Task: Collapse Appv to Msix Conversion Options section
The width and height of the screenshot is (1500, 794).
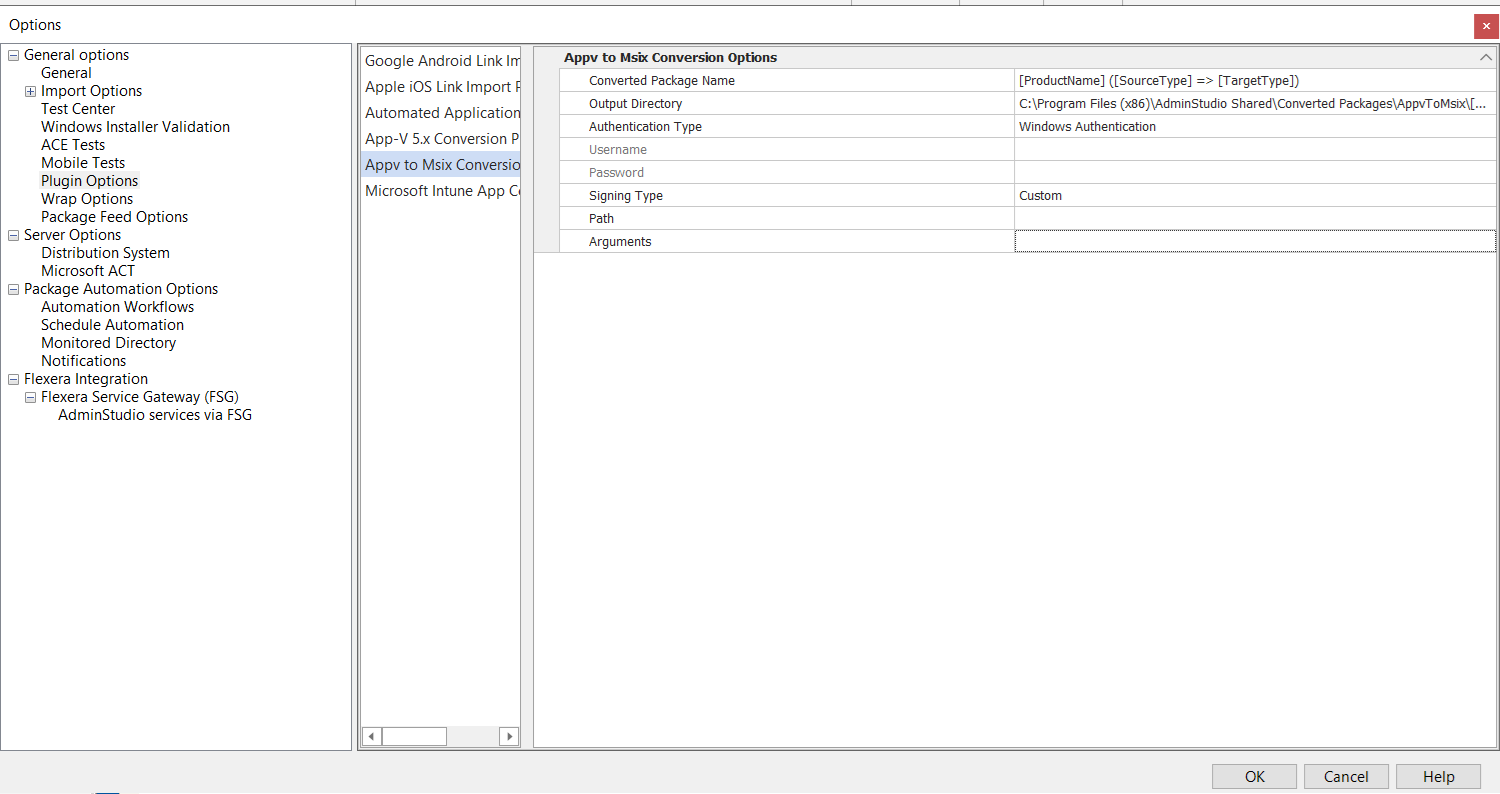Action: point(1486,58)
